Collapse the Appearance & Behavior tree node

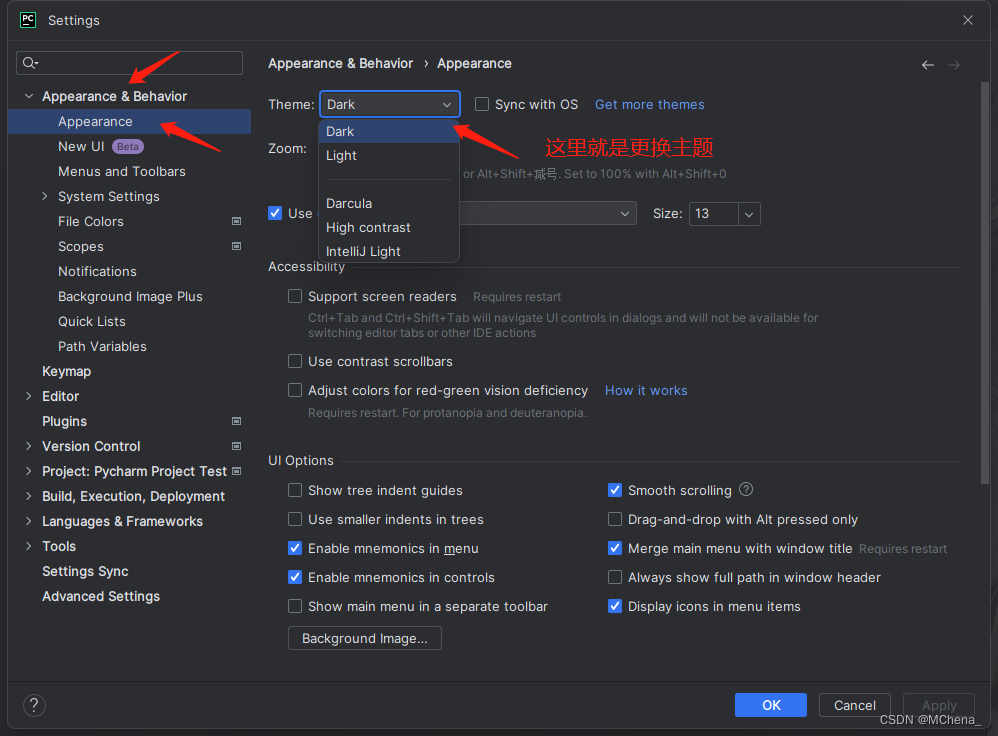pos(29,96)
